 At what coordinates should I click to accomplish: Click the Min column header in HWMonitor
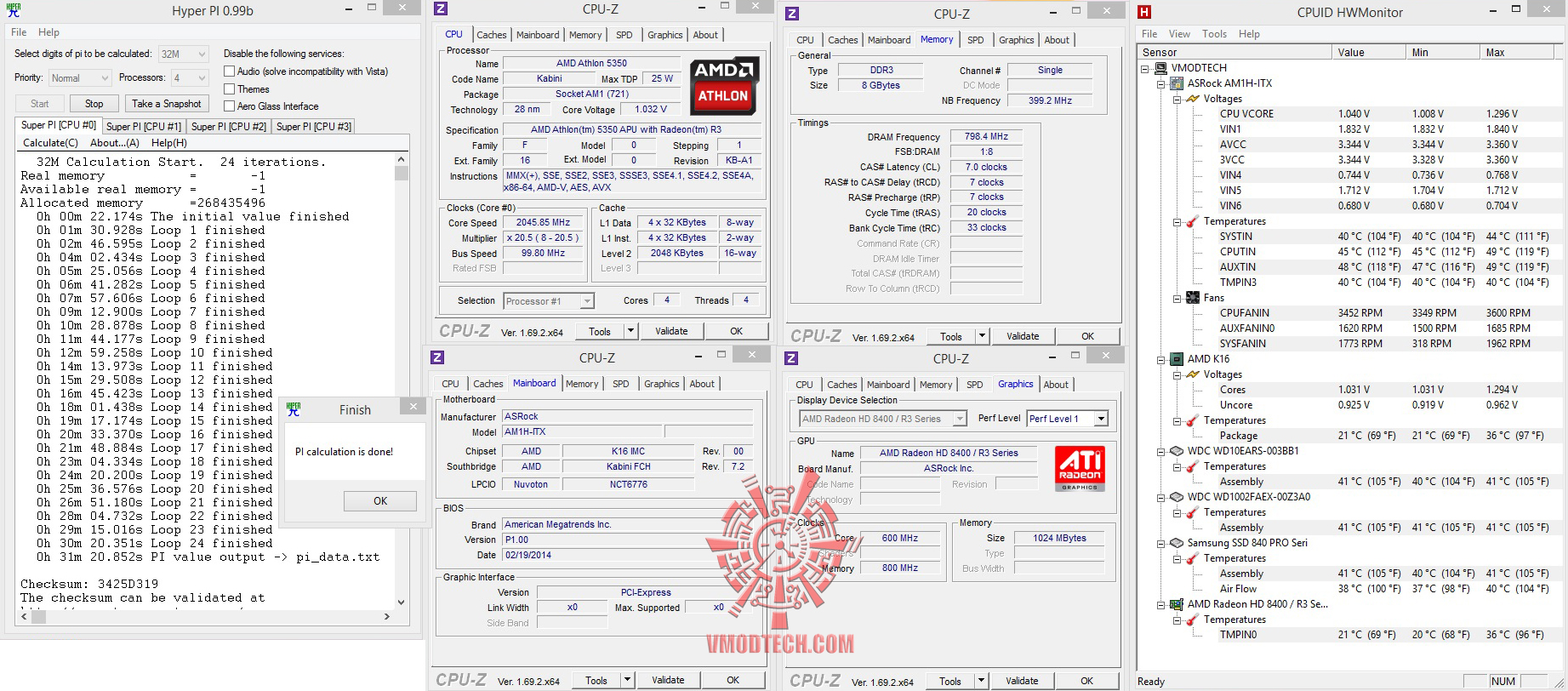1443,53
